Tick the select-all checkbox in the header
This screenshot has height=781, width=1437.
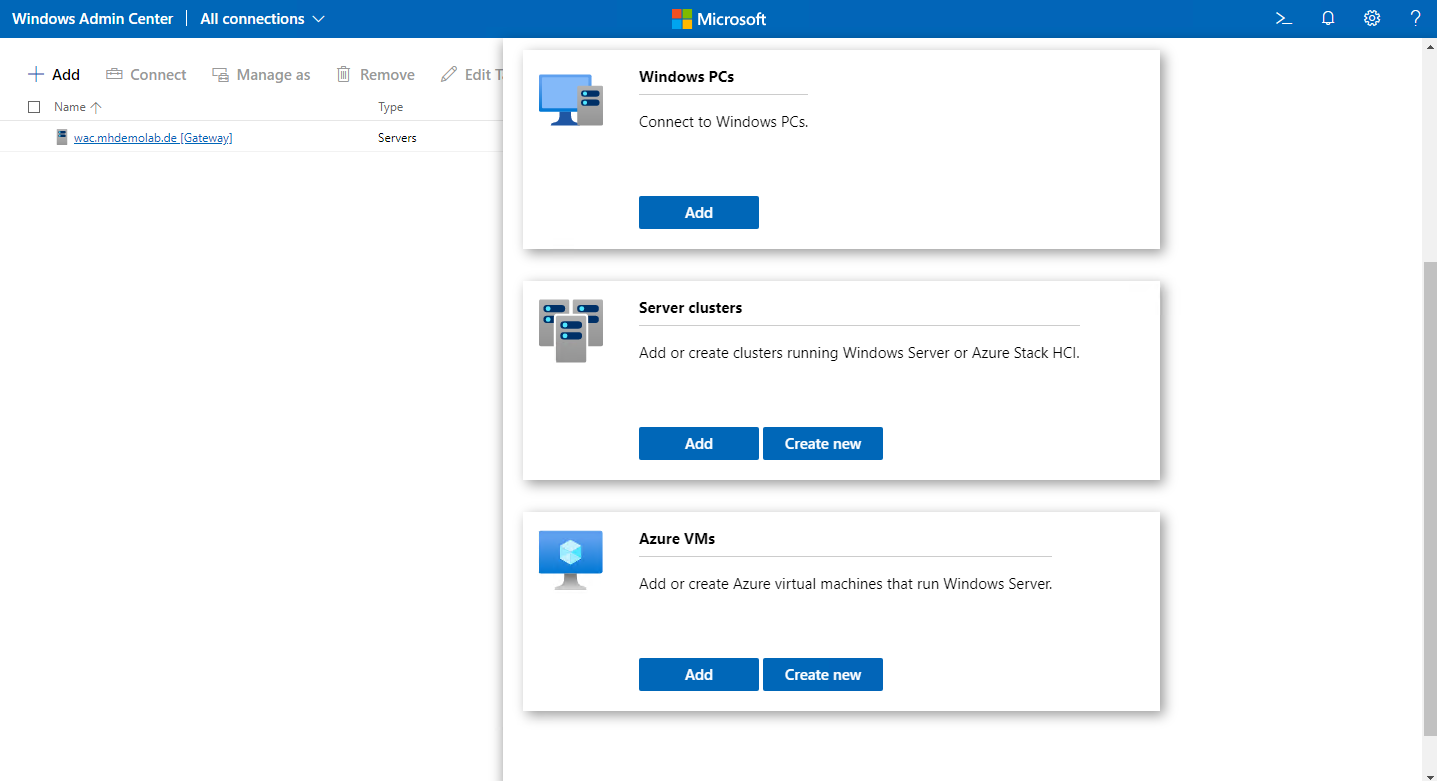(x=34, y=106)
